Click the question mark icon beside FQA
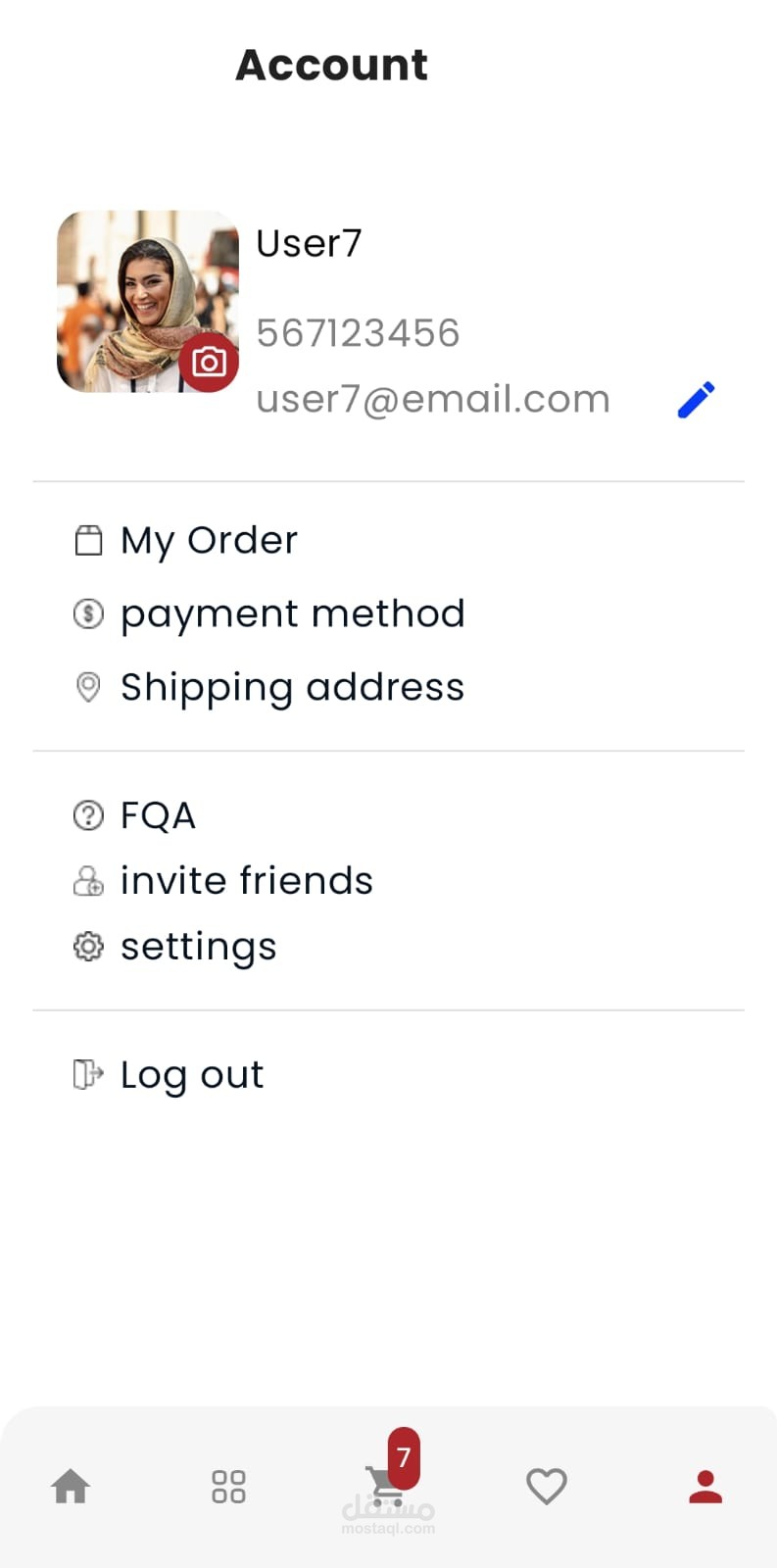 (88, 815)
